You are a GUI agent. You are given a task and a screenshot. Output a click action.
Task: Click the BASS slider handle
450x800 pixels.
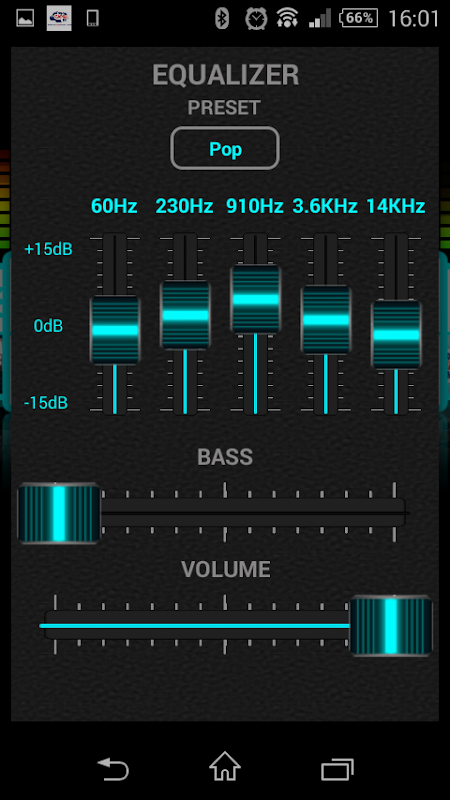[x=59, y=513]
